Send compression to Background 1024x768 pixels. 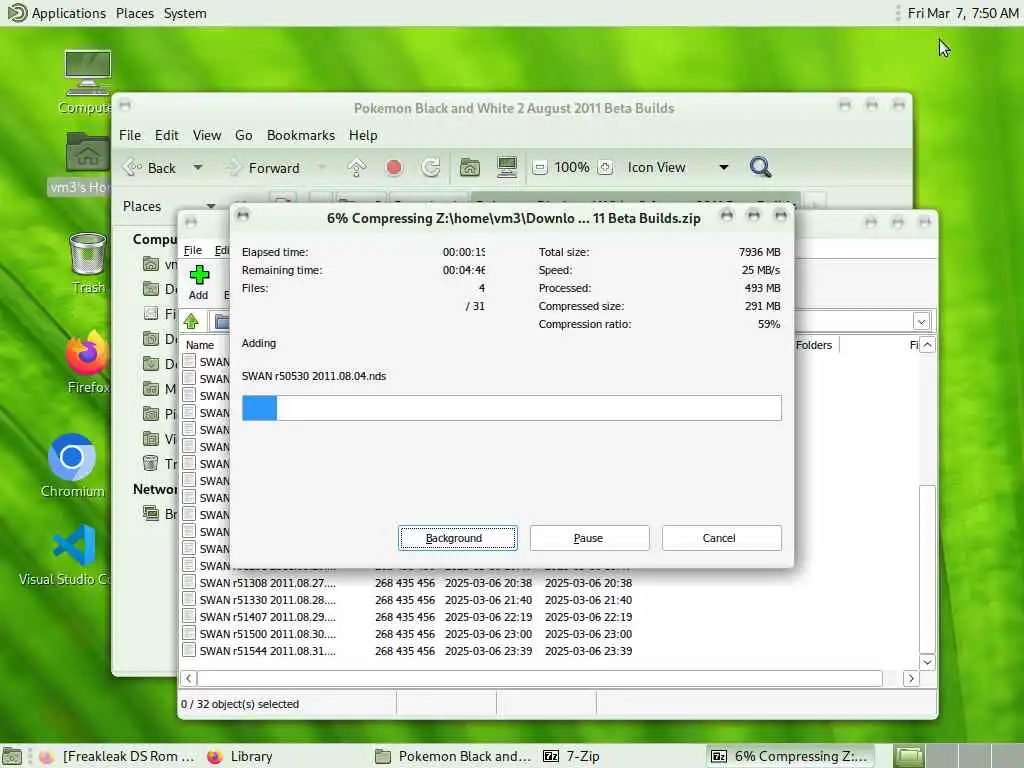(457, 538)
